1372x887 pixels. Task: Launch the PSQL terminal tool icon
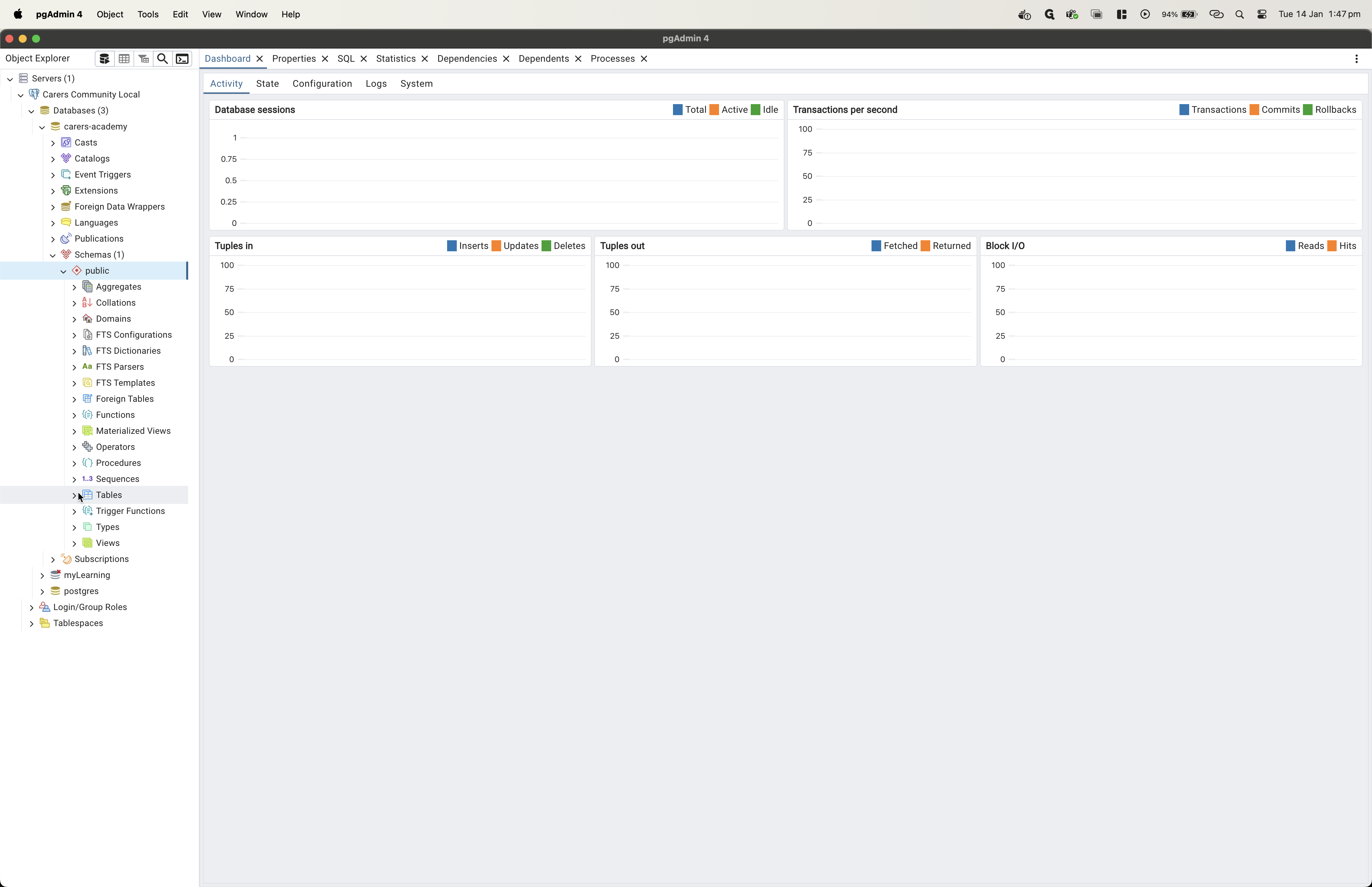tap(183, 59)
